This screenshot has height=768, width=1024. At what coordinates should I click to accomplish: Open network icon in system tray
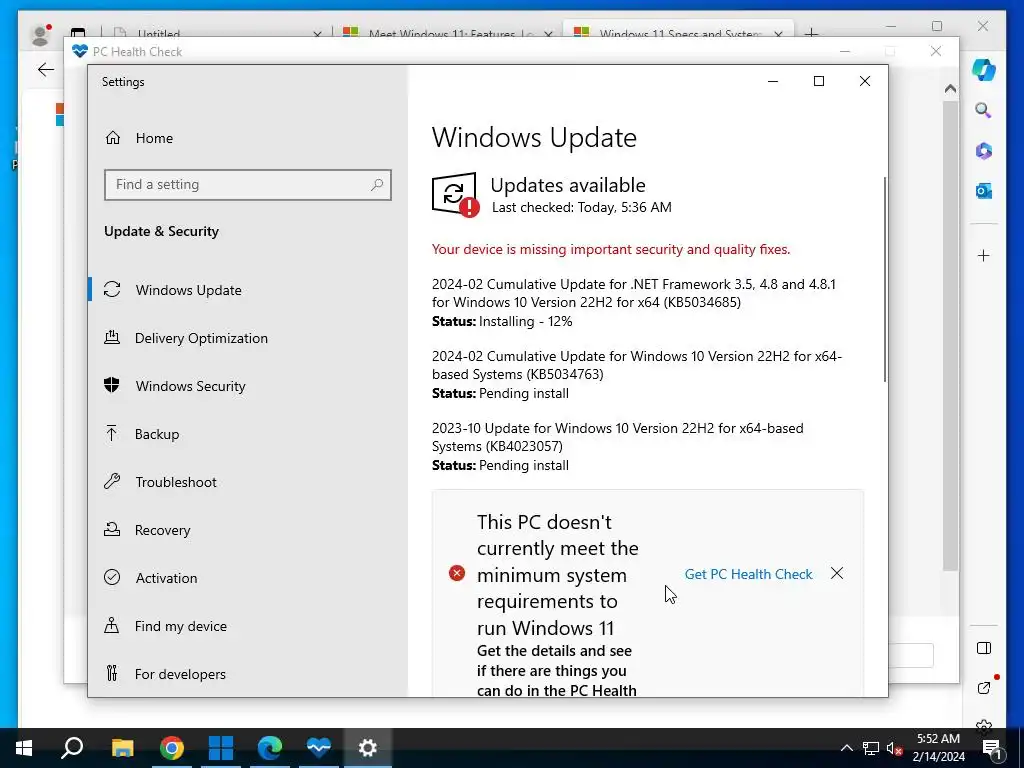[x=871, y=748]
